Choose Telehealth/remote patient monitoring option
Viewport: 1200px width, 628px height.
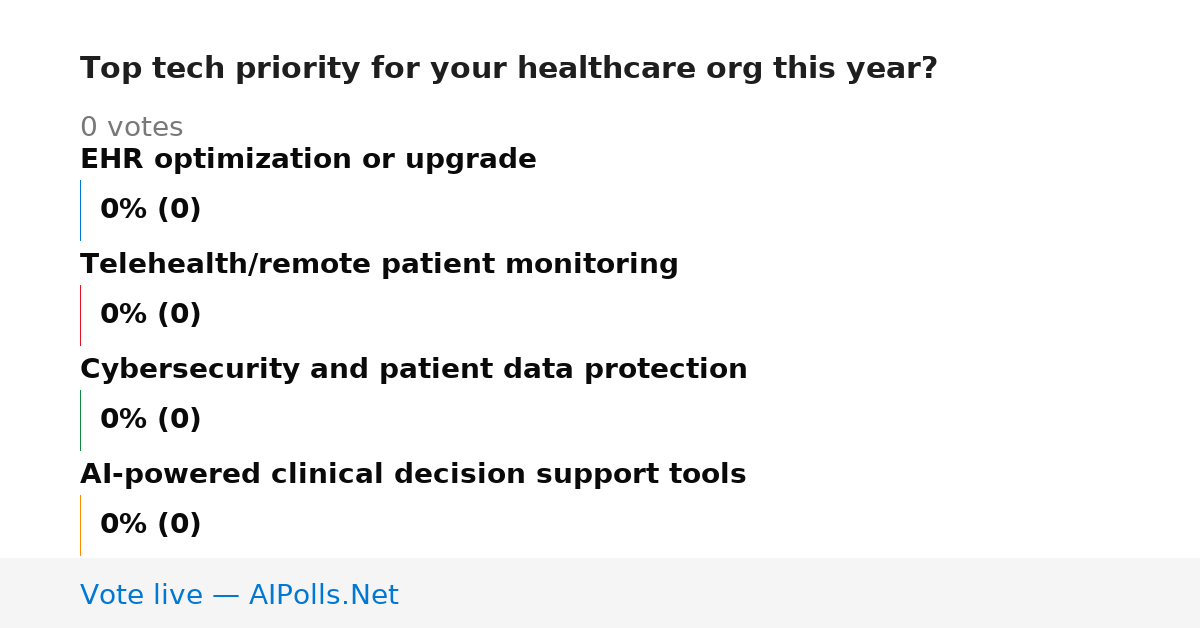tap(379, 265)
